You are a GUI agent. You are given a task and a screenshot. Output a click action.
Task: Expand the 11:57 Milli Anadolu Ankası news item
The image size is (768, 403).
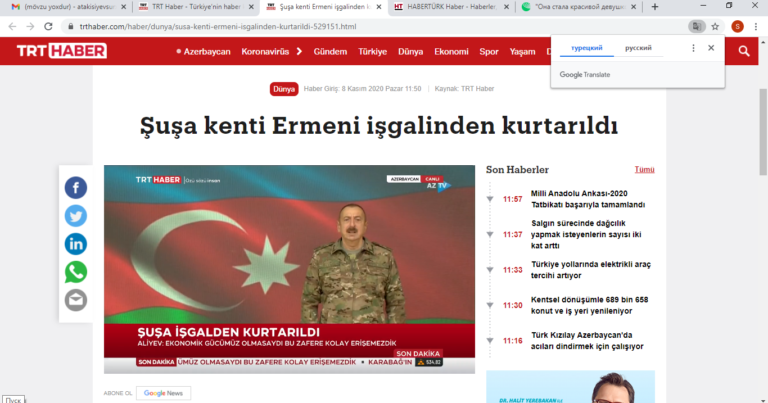click(x=490, y=199)
